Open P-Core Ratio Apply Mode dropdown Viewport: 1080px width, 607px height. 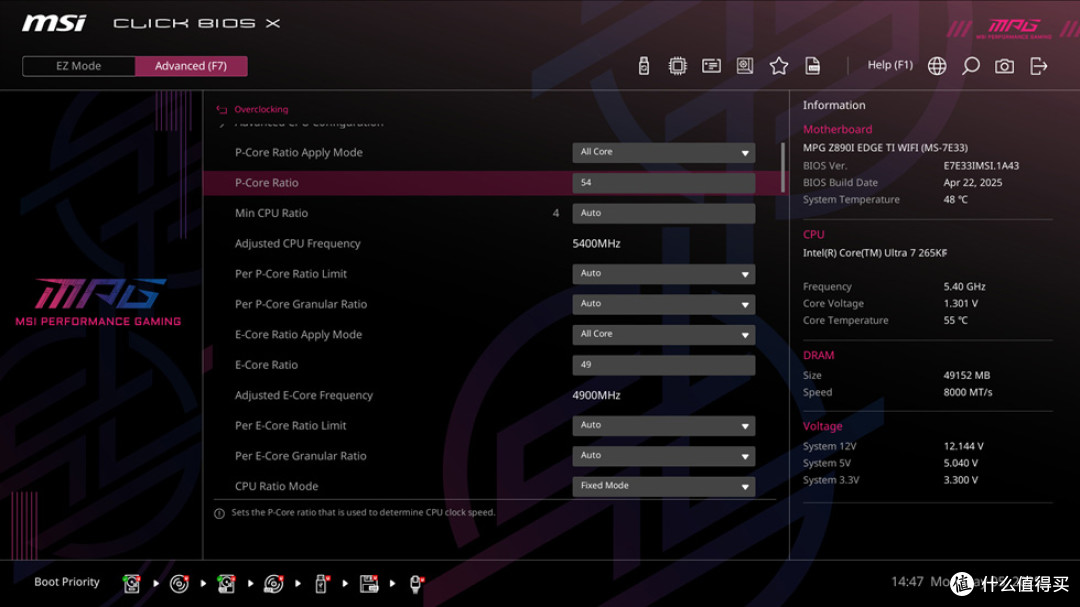[x=663, y=152]
